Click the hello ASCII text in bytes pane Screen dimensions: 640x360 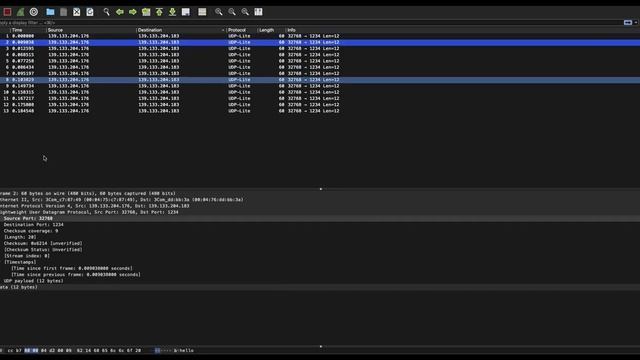pyautogui.click(x=186, y=351)
